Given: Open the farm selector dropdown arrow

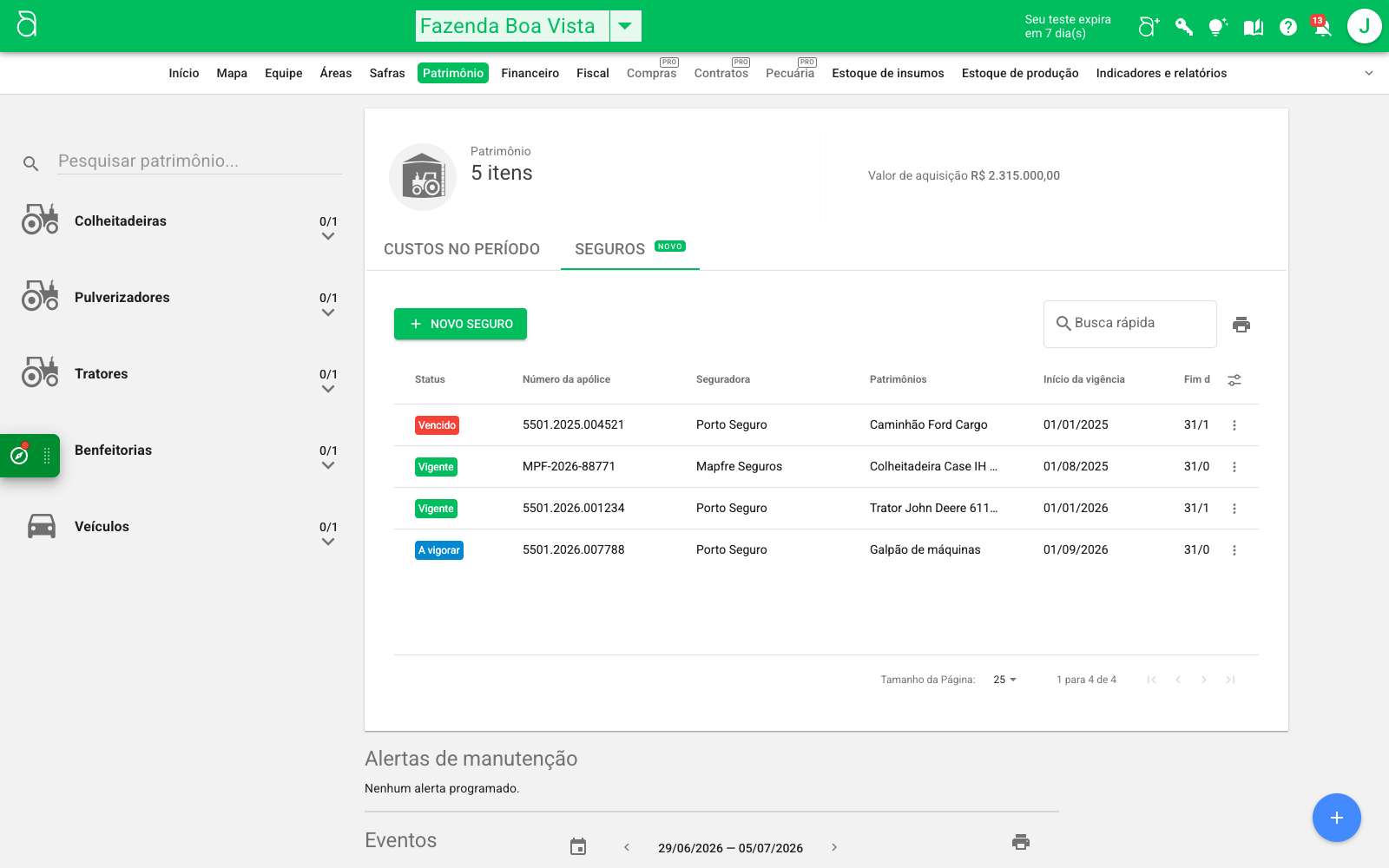Looking at the screenshot, I should click(625, 26).
